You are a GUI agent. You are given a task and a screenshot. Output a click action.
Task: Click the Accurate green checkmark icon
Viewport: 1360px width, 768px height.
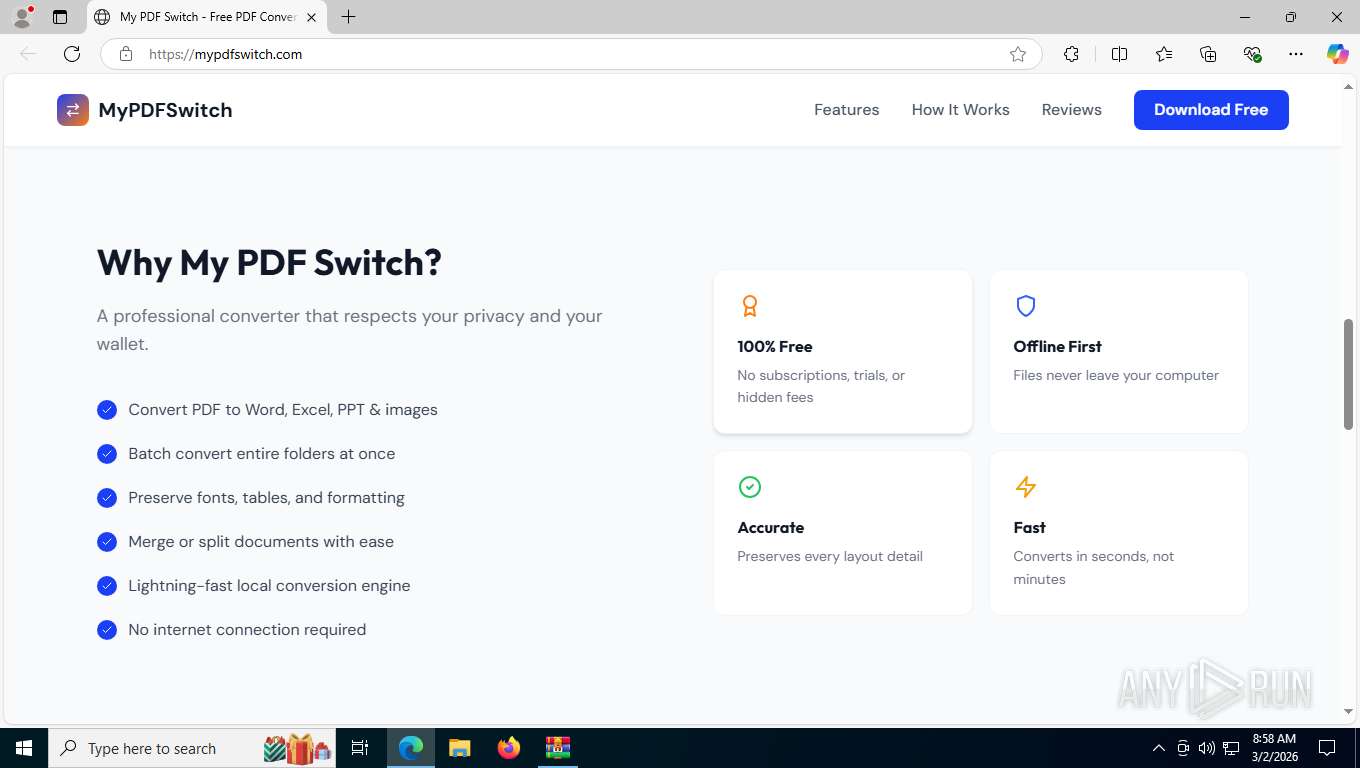click(x=750, y=487)
